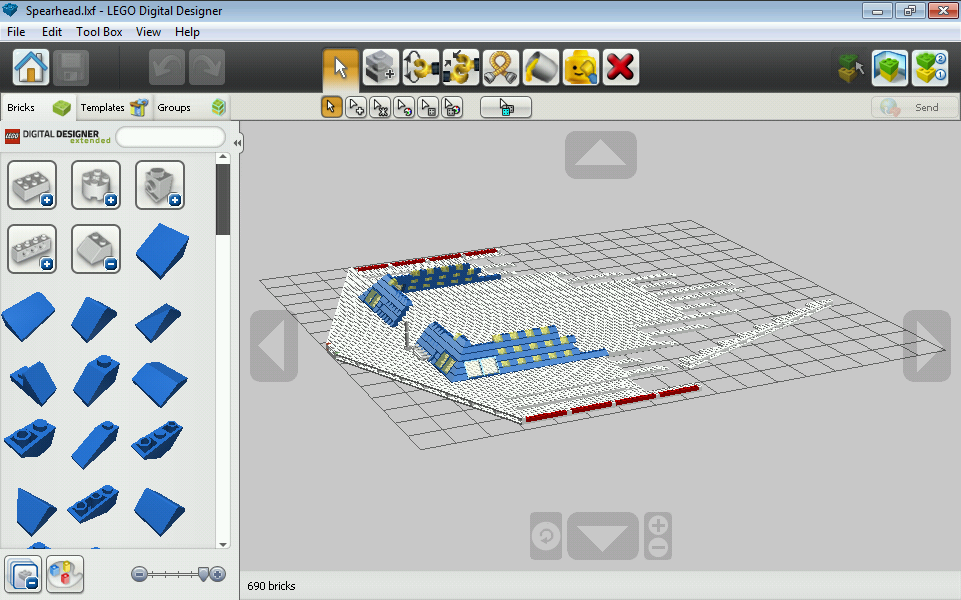The image size is (961, 600).
Task: Open the Help menu
Action: click(187, 32)
